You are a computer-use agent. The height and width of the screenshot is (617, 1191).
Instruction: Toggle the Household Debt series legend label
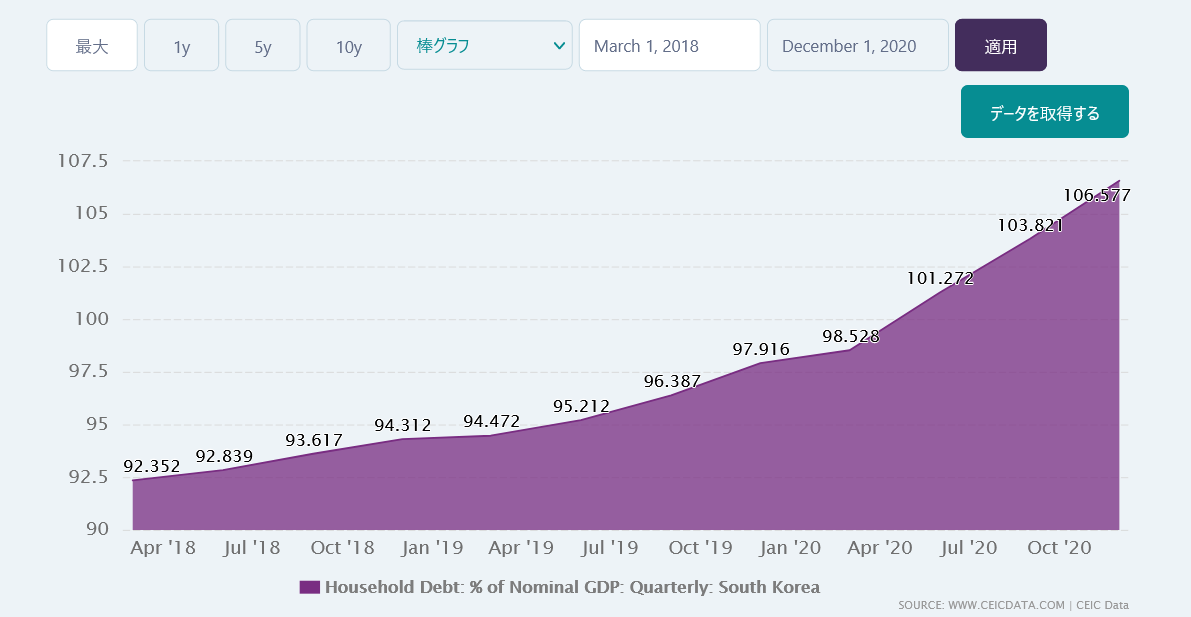(572, 587)
